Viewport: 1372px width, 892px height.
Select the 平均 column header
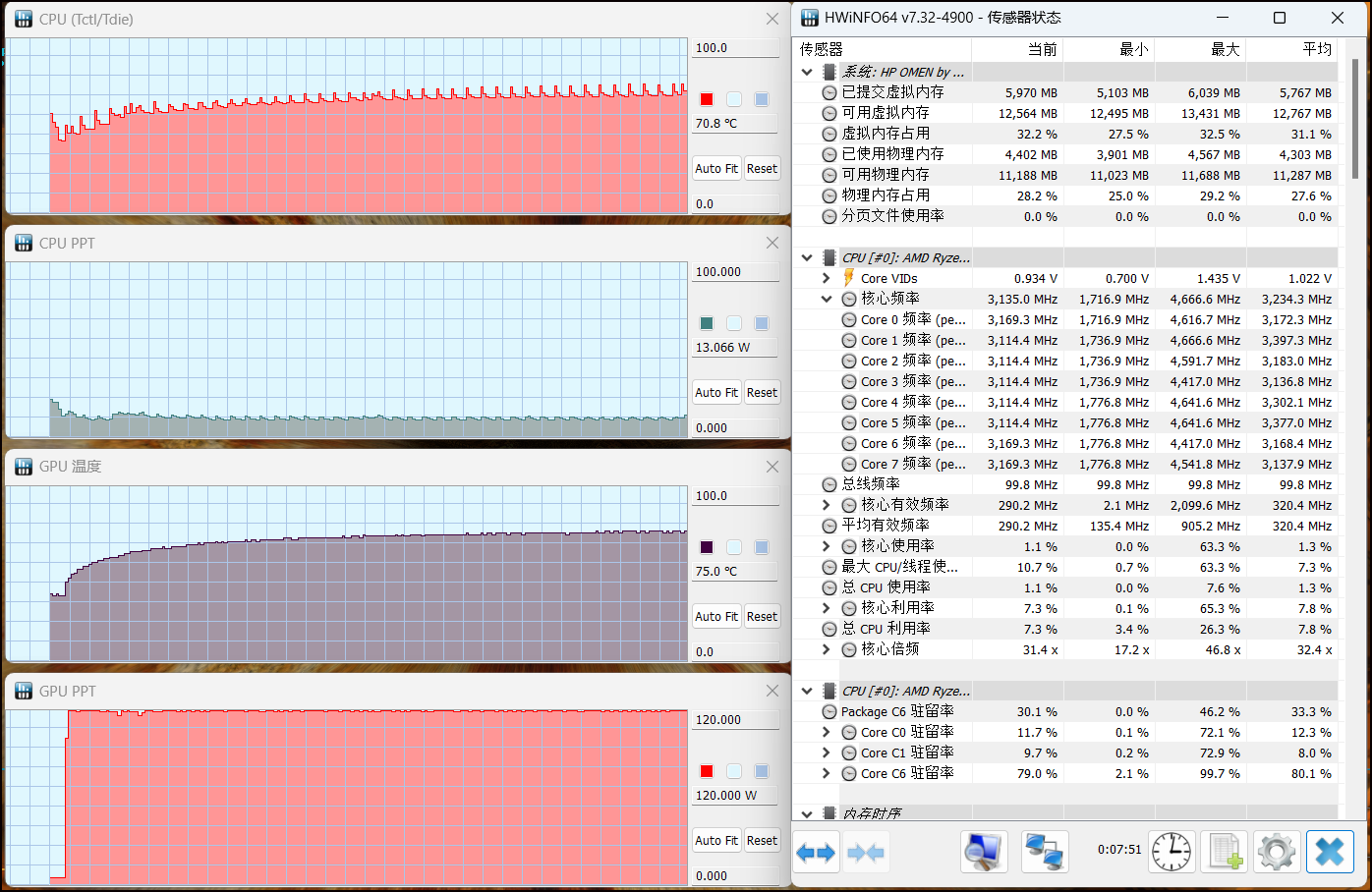(x=1317, y=49)
